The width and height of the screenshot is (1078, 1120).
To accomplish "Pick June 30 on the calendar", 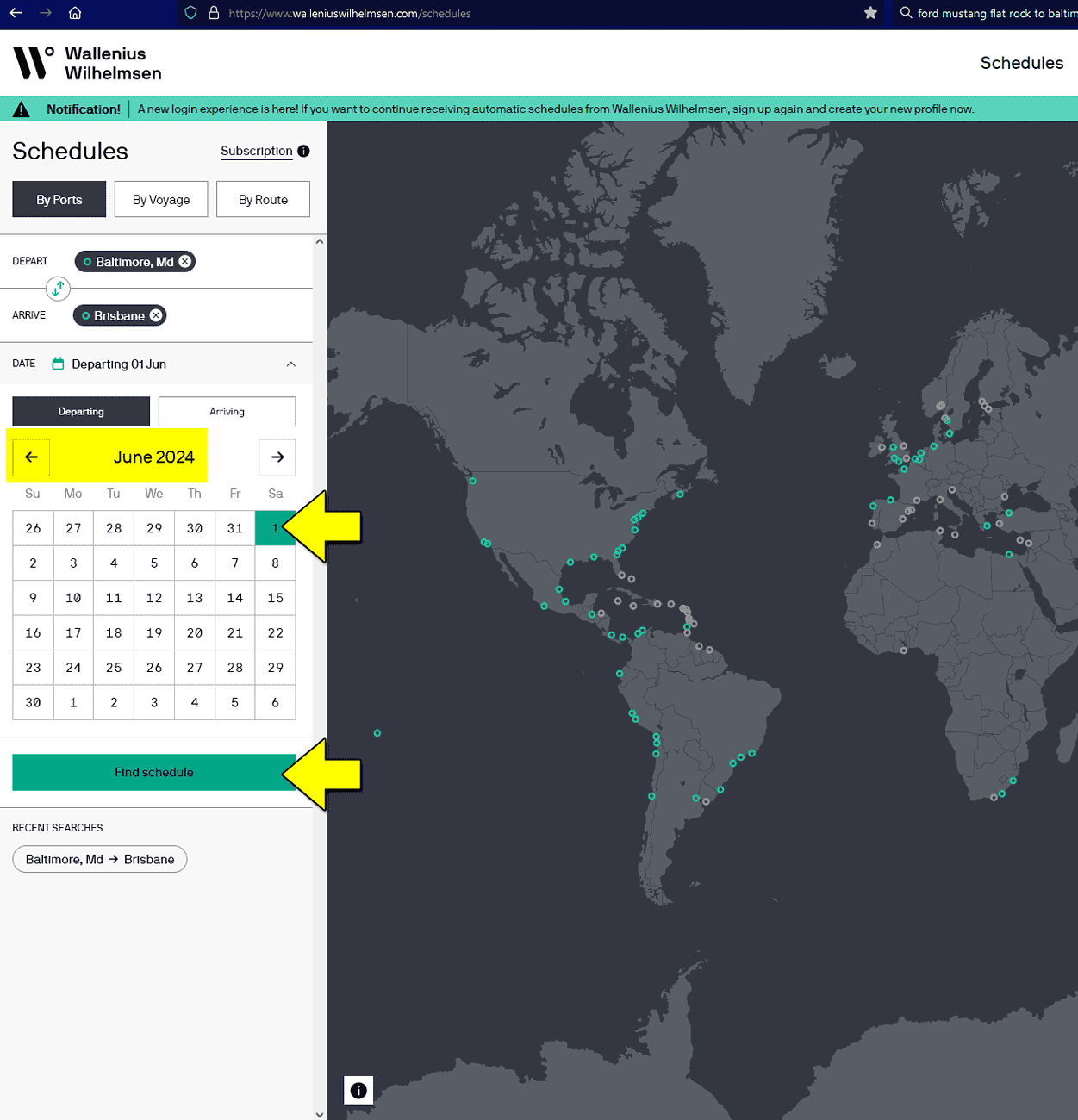I will 33,702.
